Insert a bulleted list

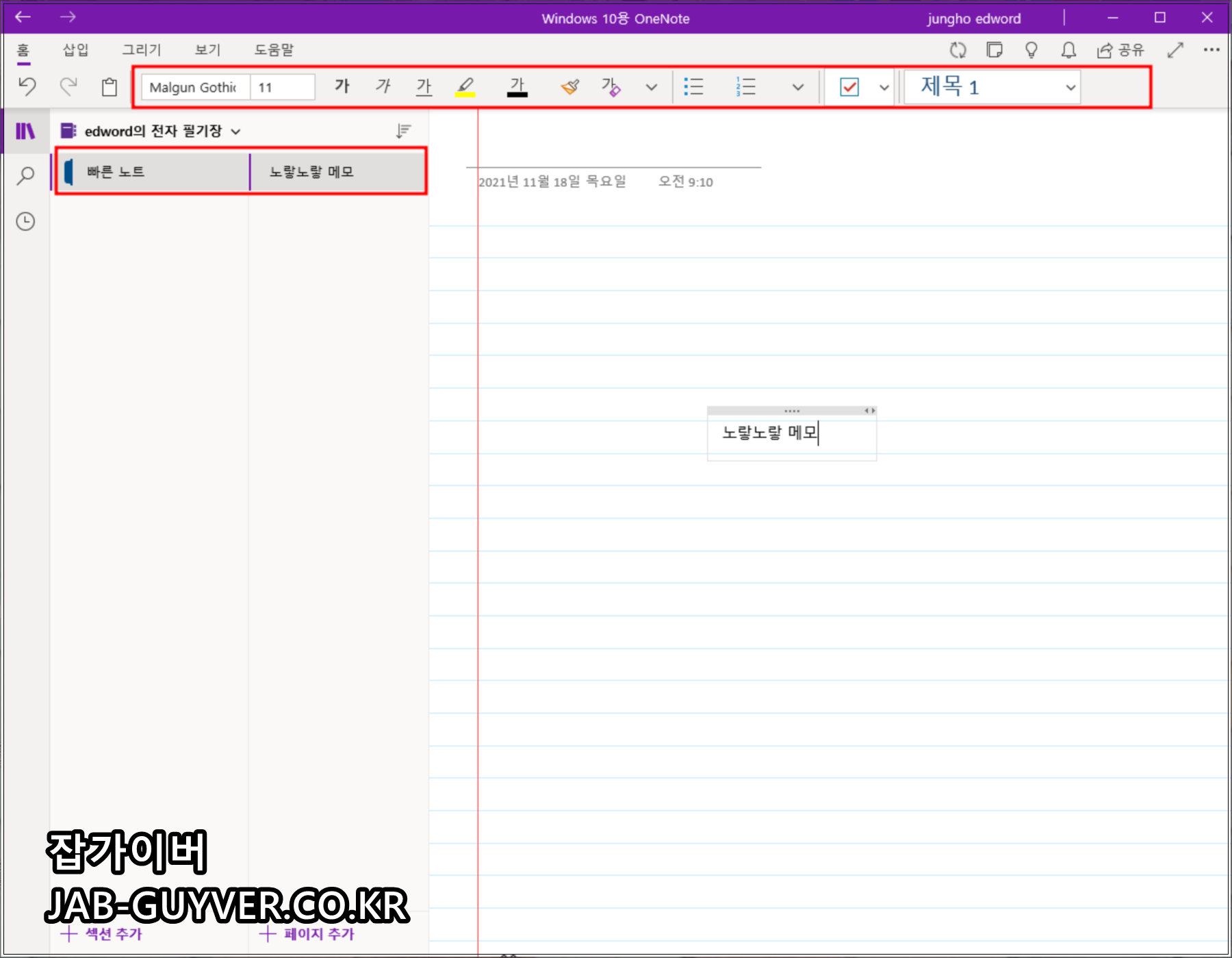[x=693, y=87]
